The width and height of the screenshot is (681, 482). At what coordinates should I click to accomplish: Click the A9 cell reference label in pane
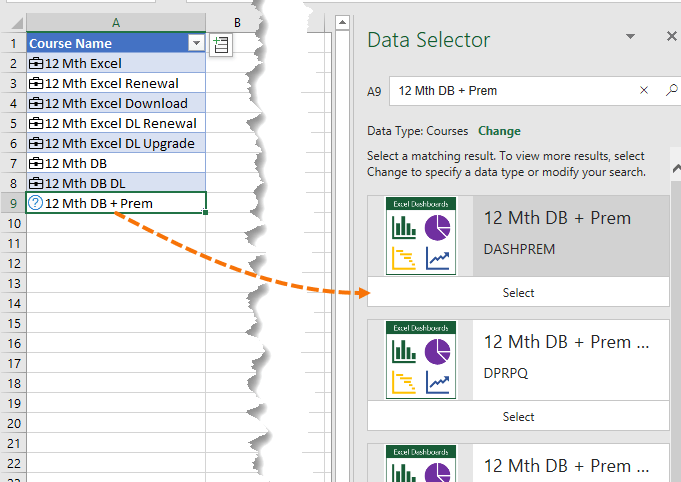[x=374, y=92]
